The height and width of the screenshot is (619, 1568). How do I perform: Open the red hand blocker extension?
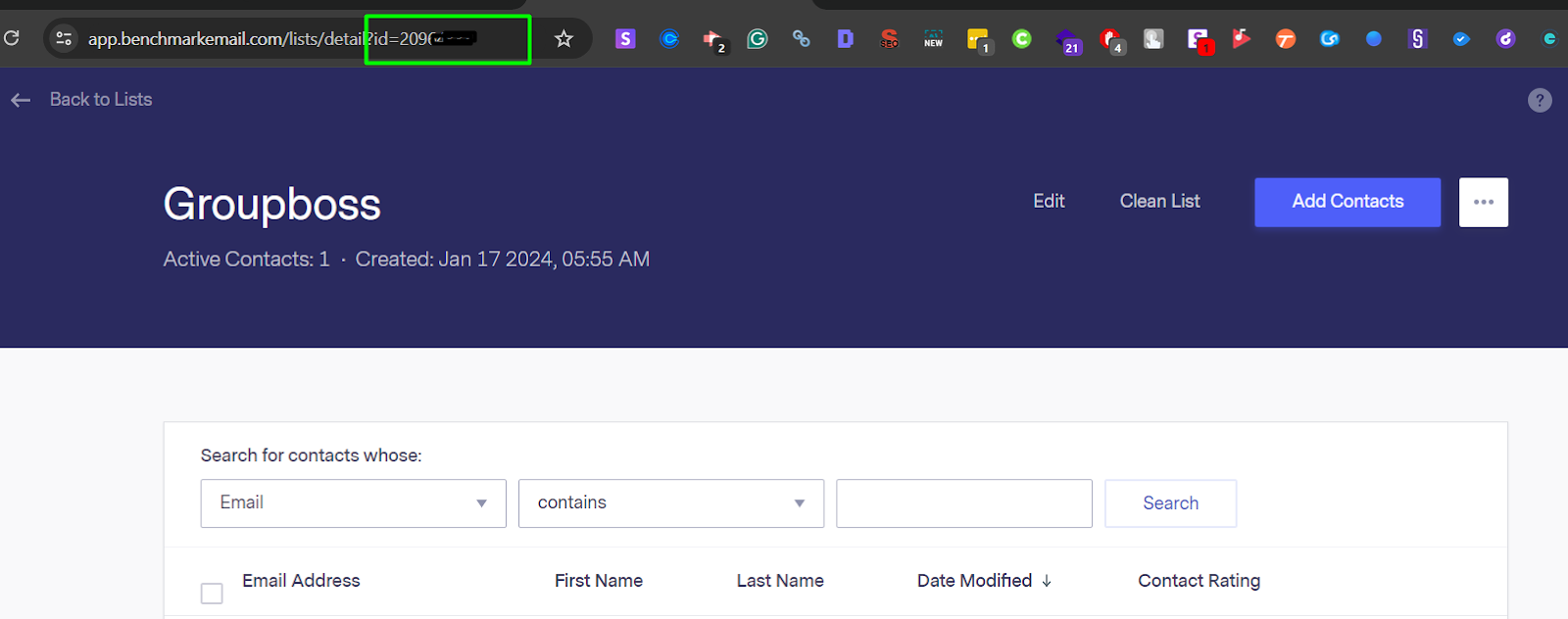(x=1111, y=40)
